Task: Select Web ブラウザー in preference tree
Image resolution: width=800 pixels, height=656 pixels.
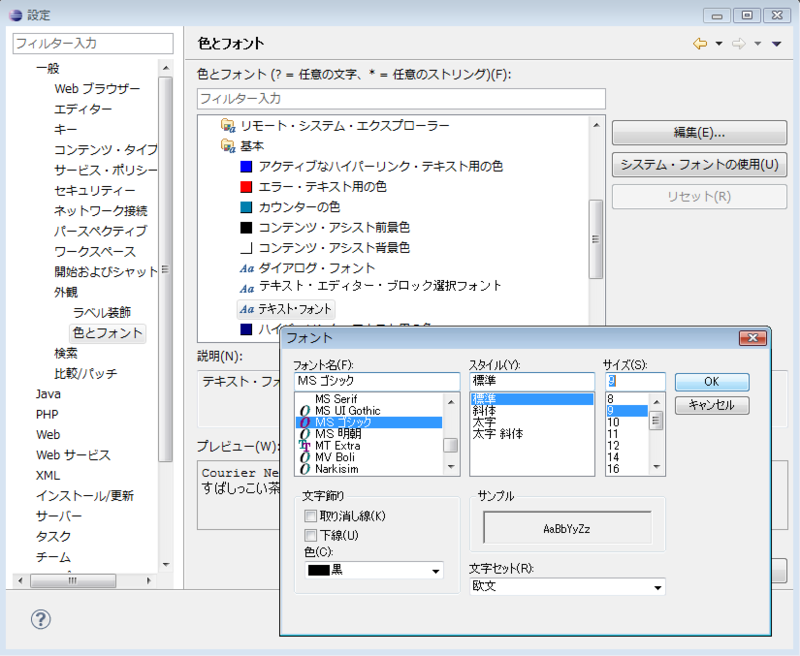Action: point(97,89)
